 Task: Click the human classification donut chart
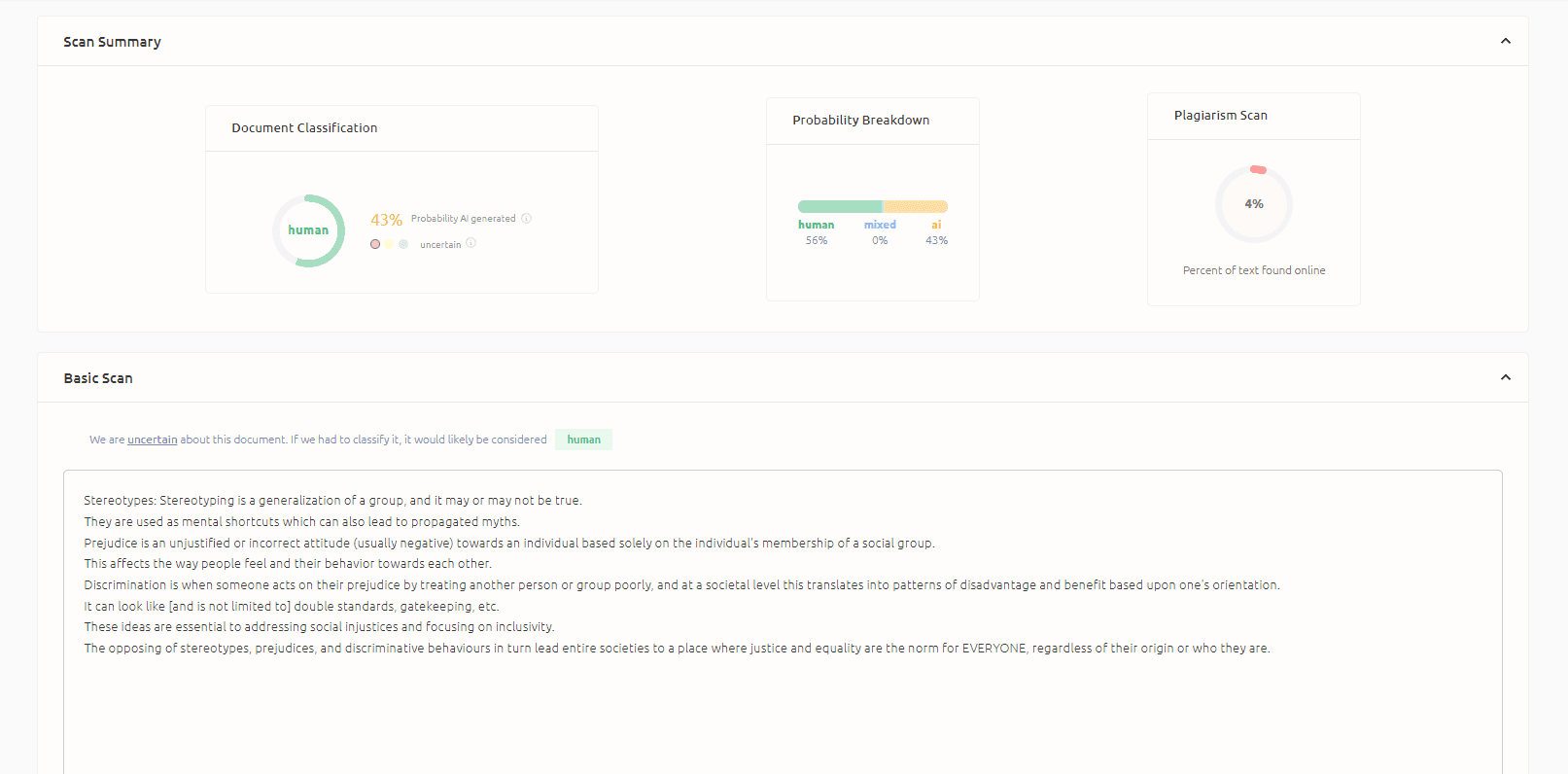point(308,230)
